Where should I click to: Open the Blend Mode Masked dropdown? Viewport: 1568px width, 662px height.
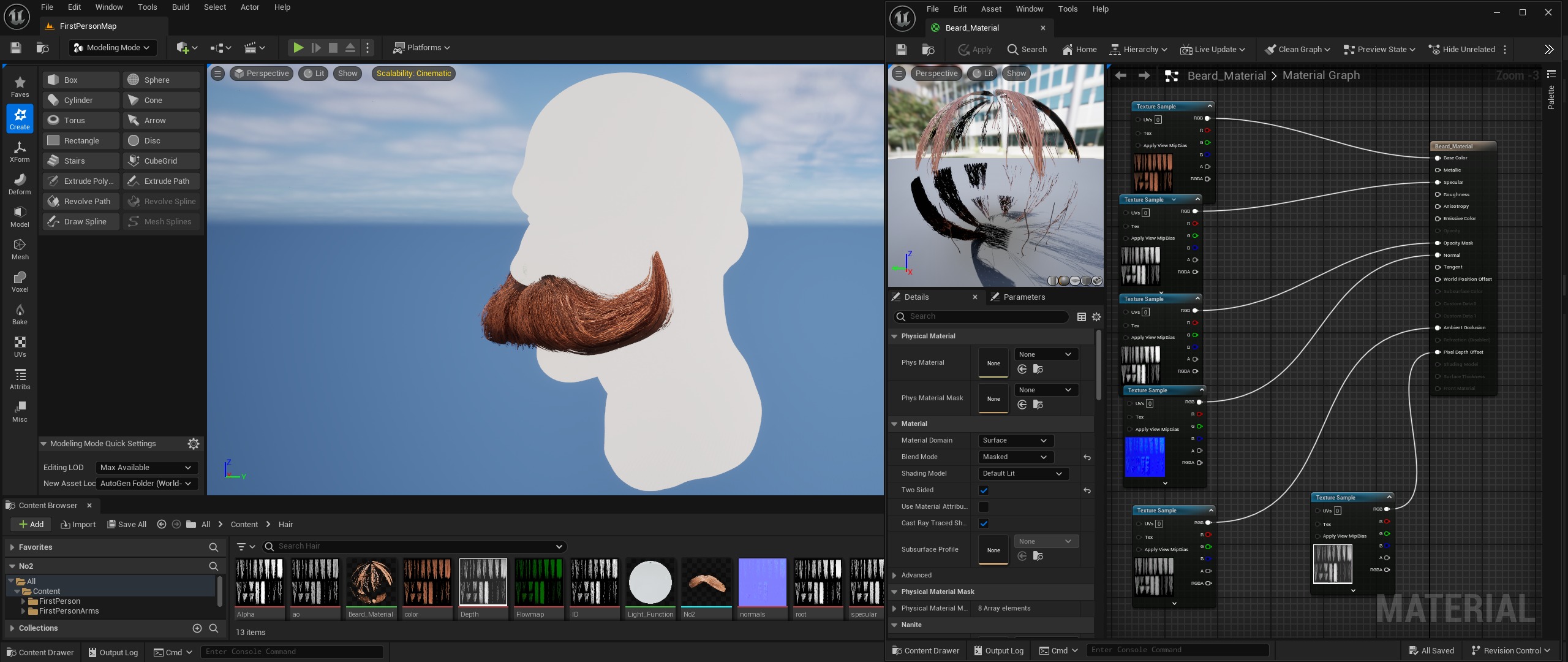[x=1016, y=457]
